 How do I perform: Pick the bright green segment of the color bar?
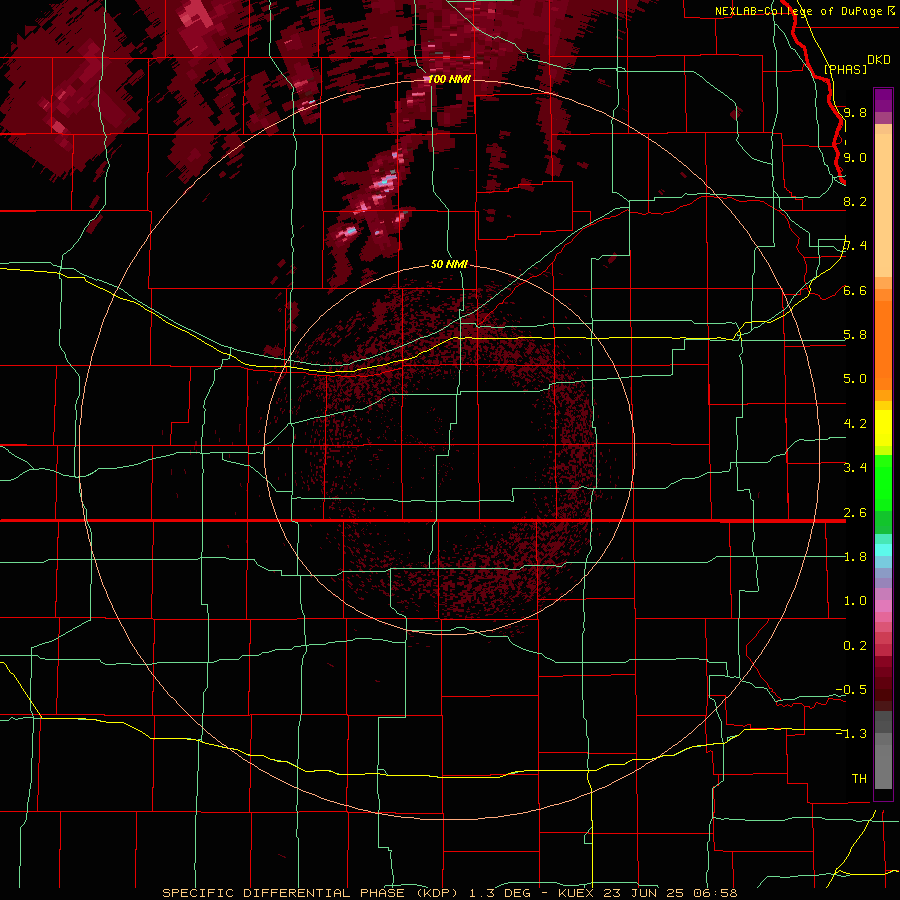point(883,483)
